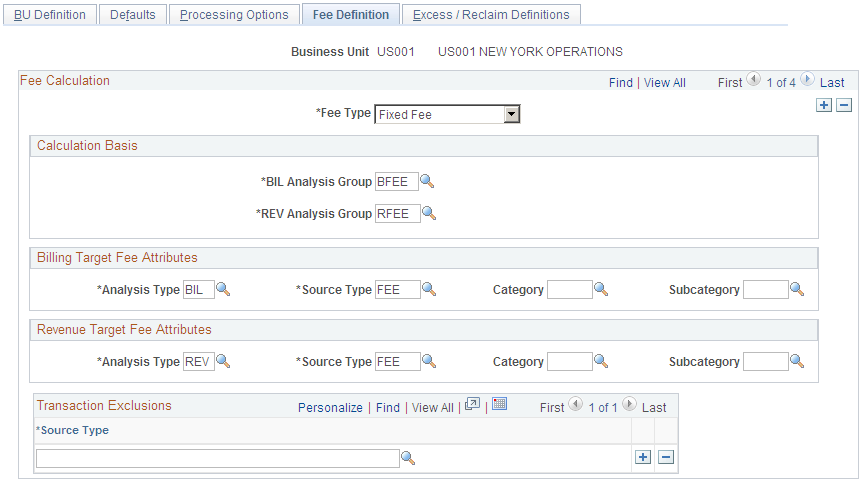Add a Transaction Exclusions row
The height and width of the screenshot is (485, 864).
pyautogui.click(x=643, y=457)
